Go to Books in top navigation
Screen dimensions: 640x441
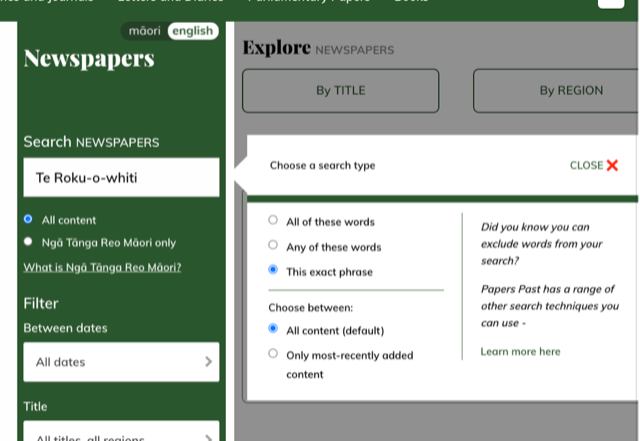point(411,2)
